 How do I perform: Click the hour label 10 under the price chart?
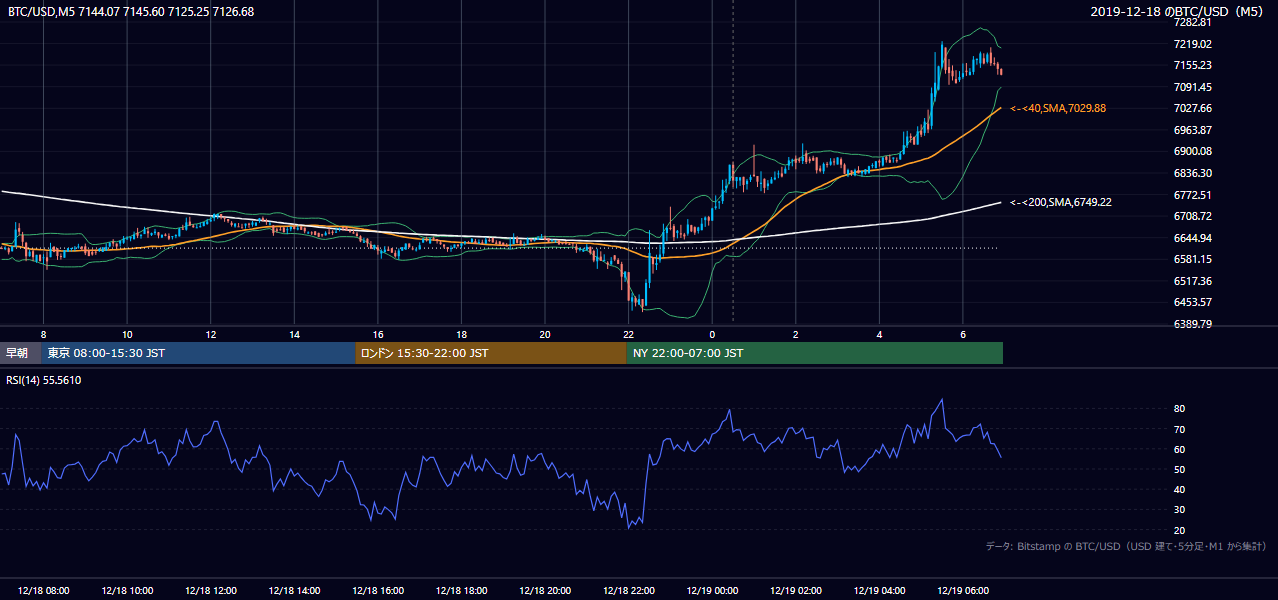pos(127,334)
